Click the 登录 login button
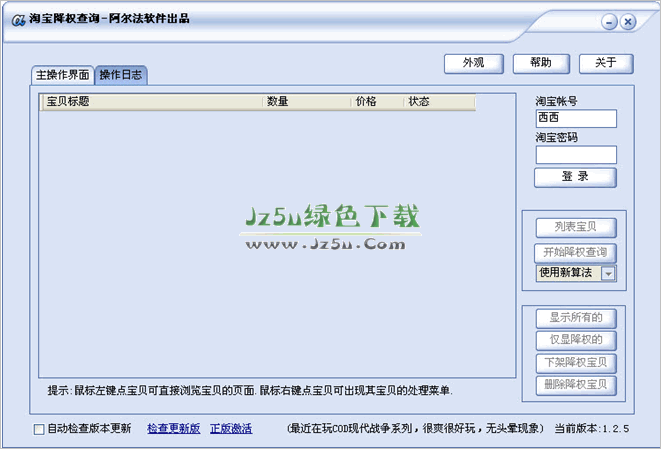The width and height of the screenshot is (661, 449). pyautogui.click(x=575, y=177)
